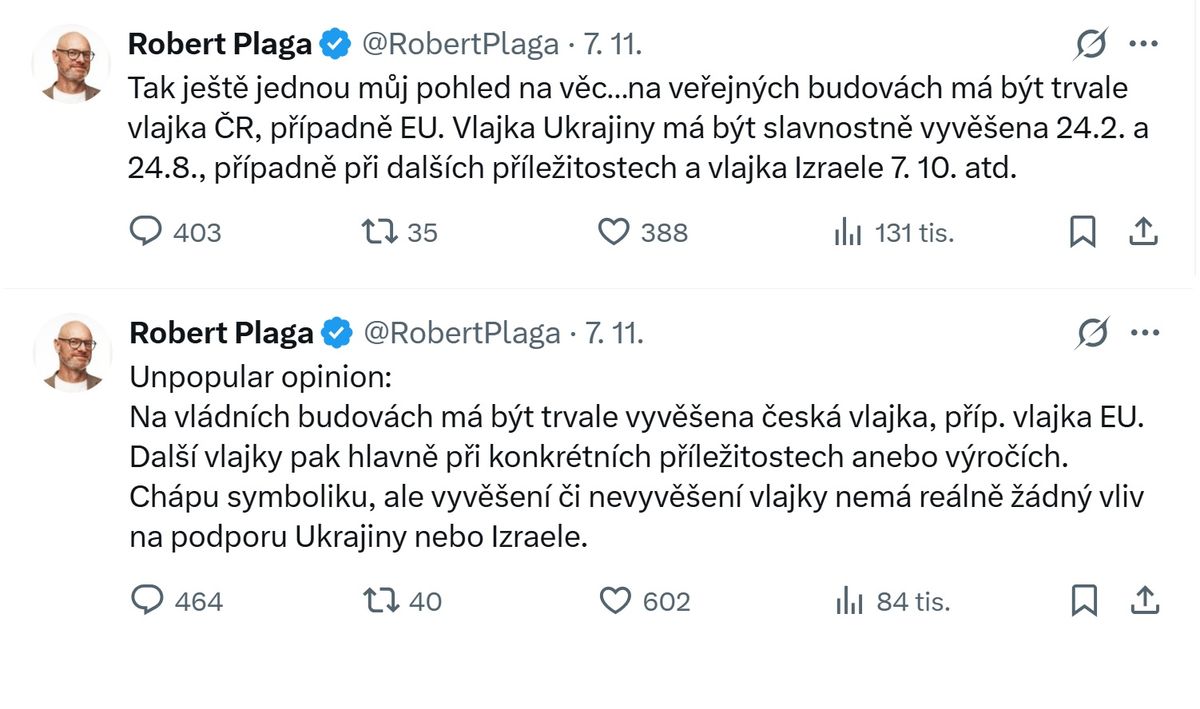Bookmark the Unpopular opinion tweet

(1084, 600)
